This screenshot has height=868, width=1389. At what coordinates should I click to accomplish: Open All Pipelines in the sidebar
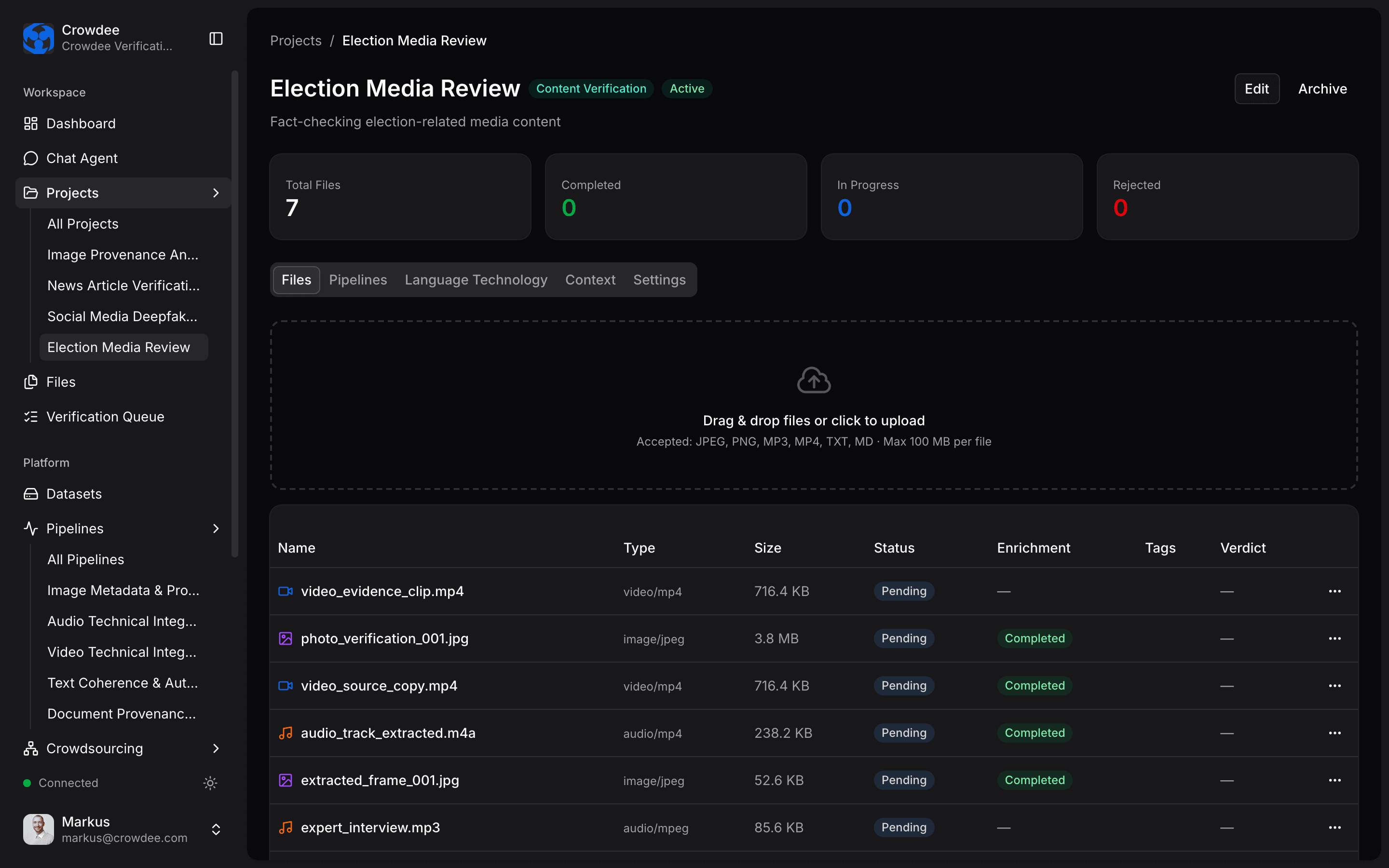click(x=124, y=559)
